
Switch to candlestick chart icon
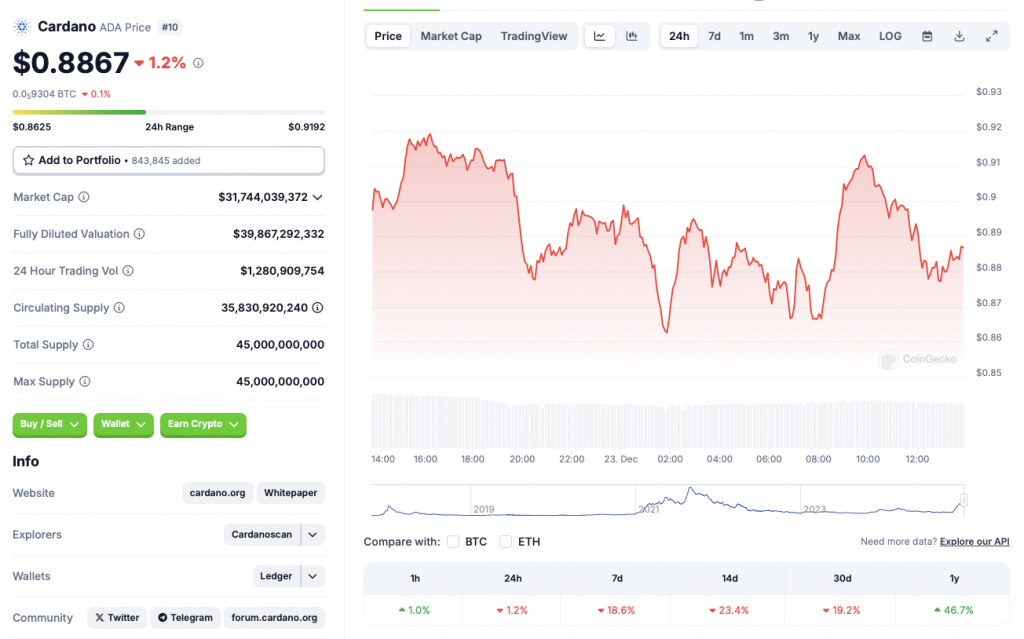(632, 36)
